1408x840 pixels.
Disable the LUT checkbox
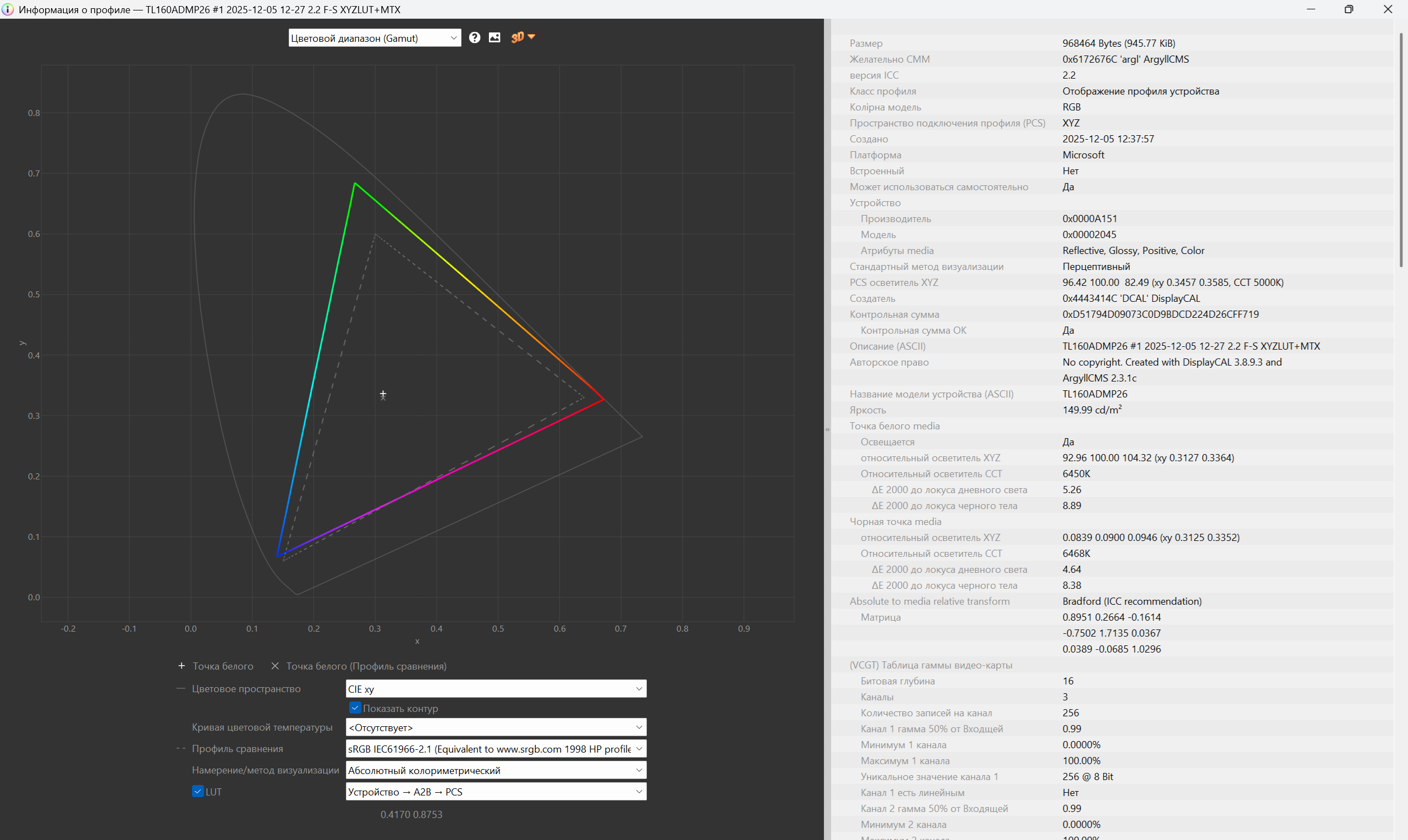coord(197,791)
